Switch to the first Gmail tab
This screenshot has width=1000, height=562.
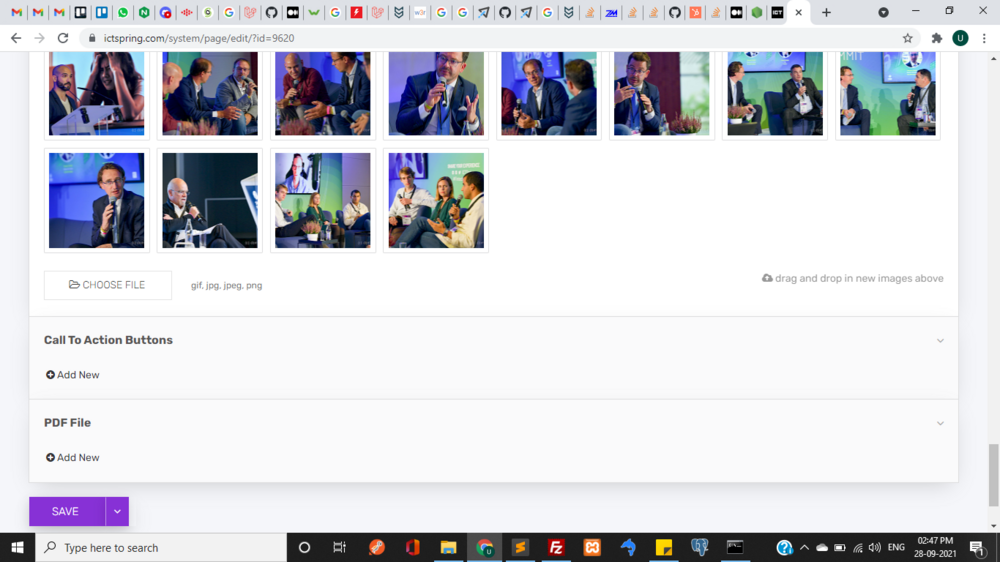(x=16, y=13)
